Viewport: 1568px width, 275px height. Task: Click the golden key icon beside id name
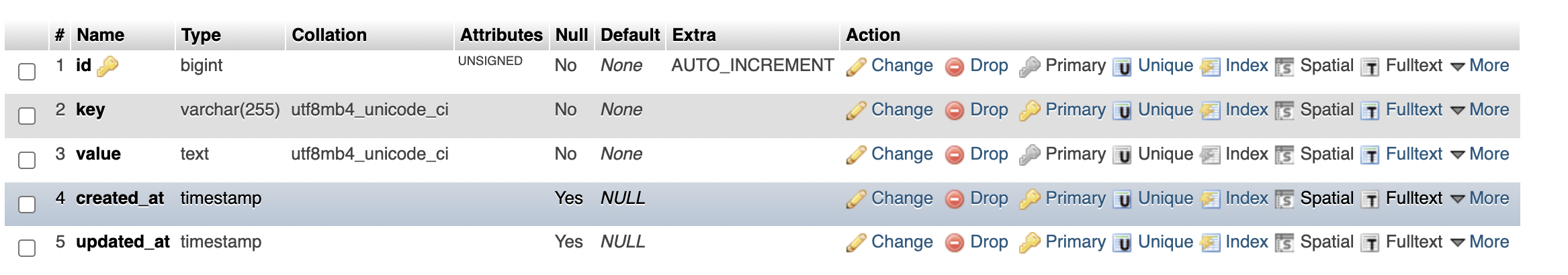[x=107, y=66]
